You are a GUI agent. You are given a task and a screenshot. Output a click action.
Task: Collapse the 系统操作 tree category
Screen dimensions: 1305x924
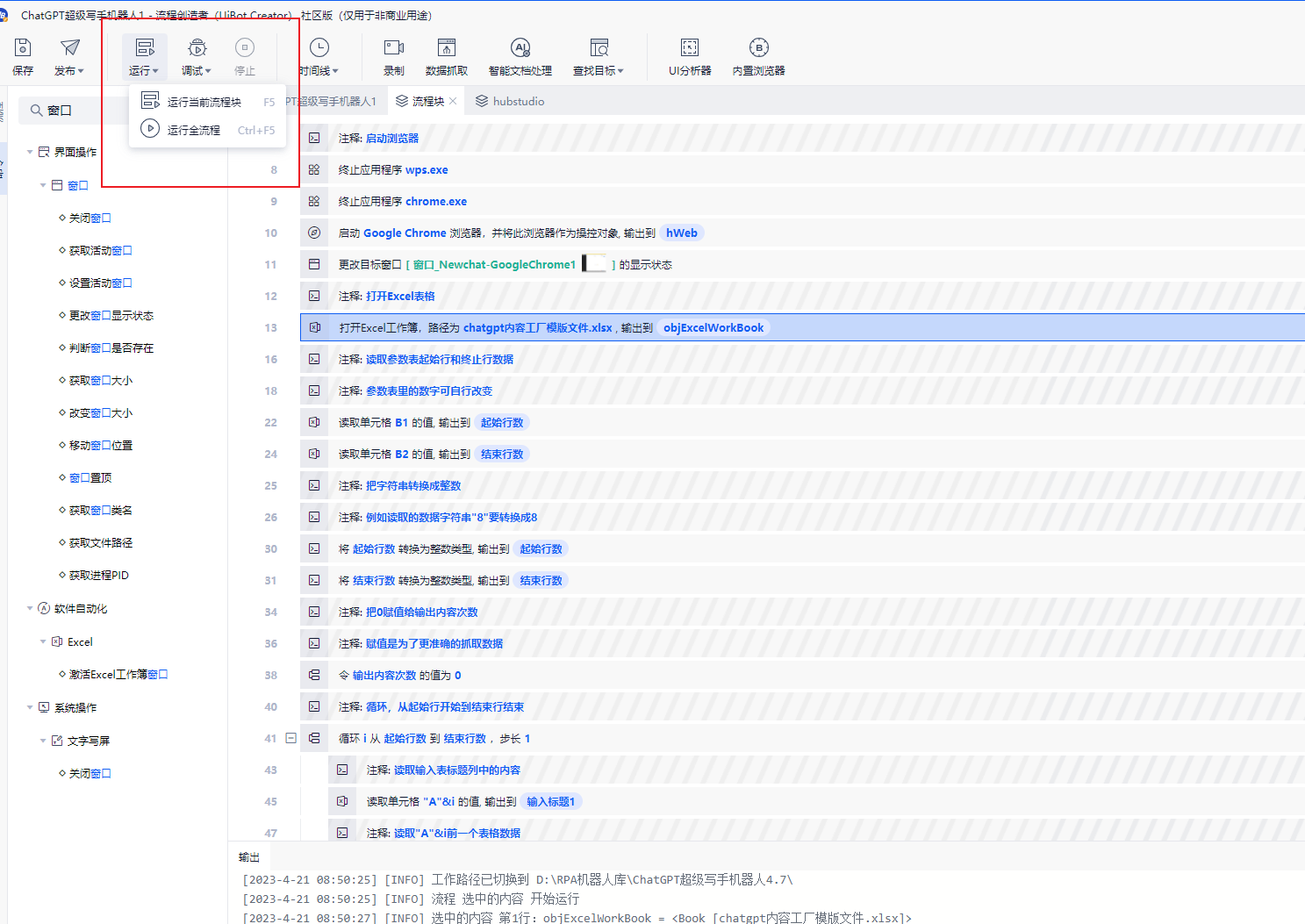(x=30, y=708)
